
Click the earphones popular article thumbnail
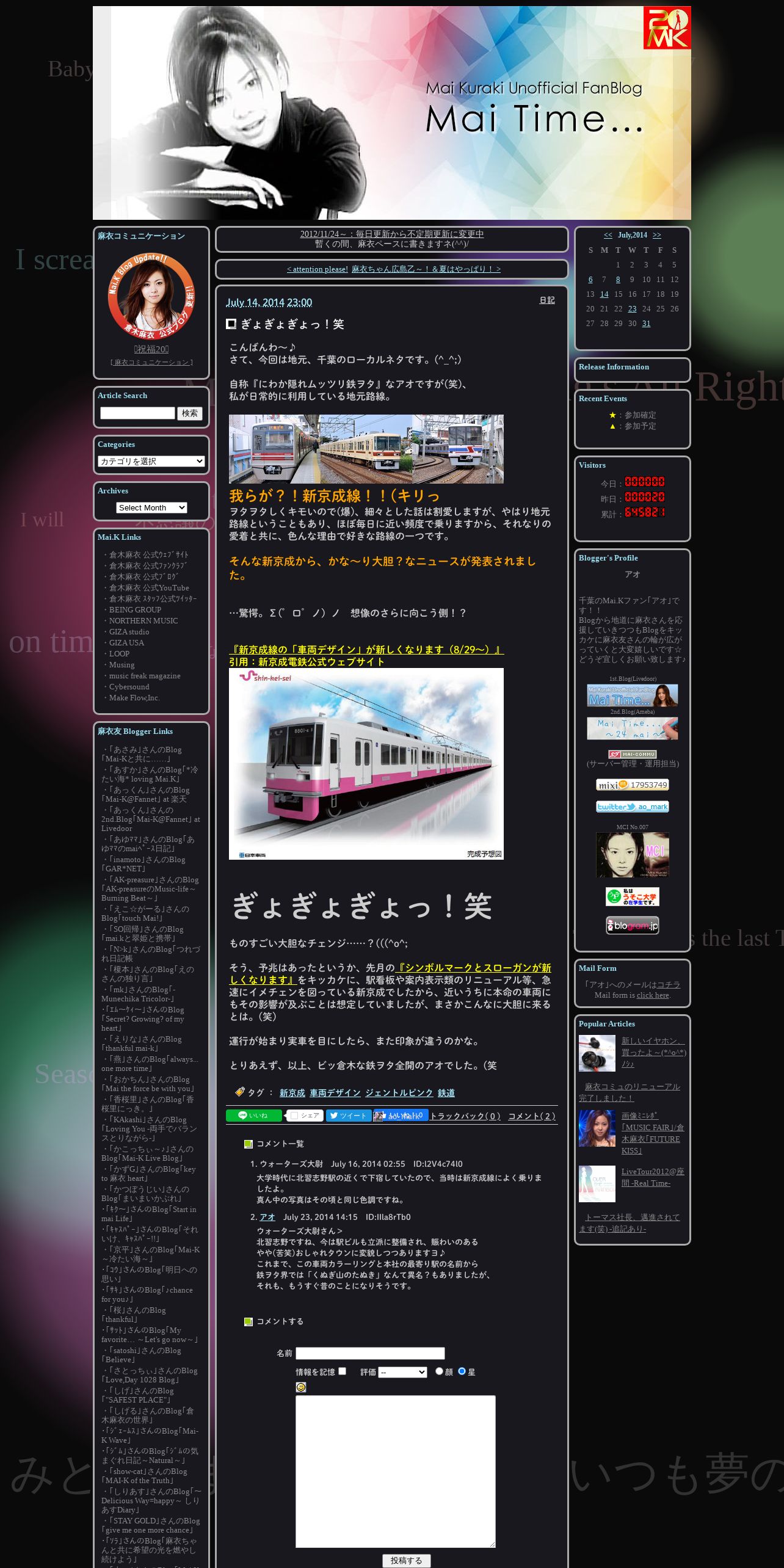[597, 1053]
